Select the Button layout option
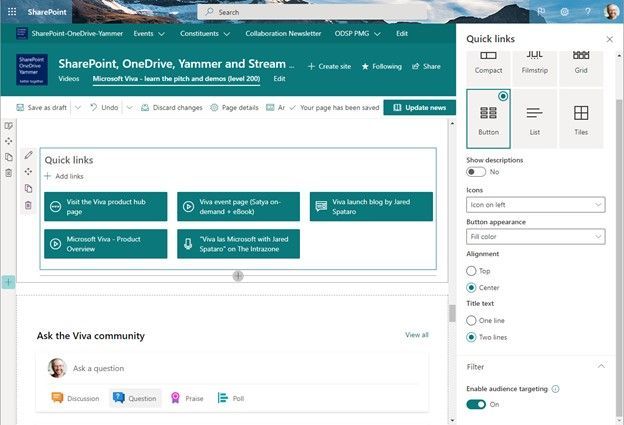The width and height of the screenshot is (624, 425). coord(488,119)
